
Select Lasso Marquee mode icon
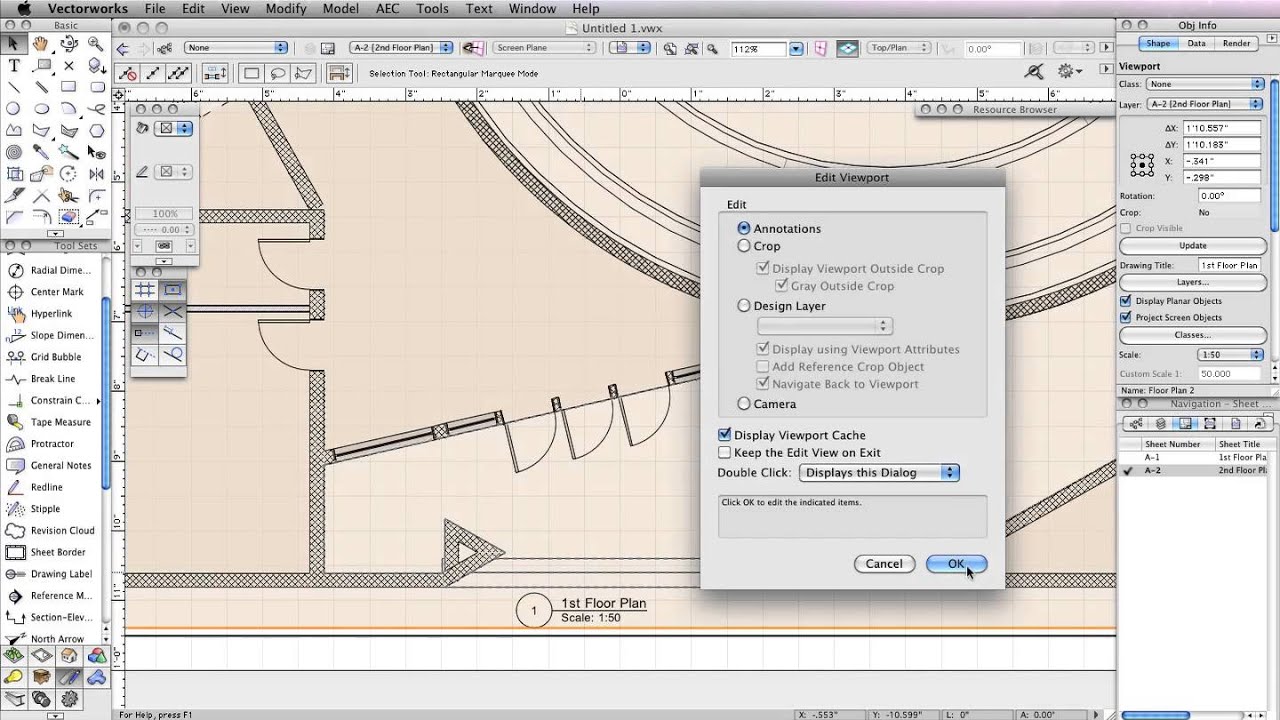point(278,73)
